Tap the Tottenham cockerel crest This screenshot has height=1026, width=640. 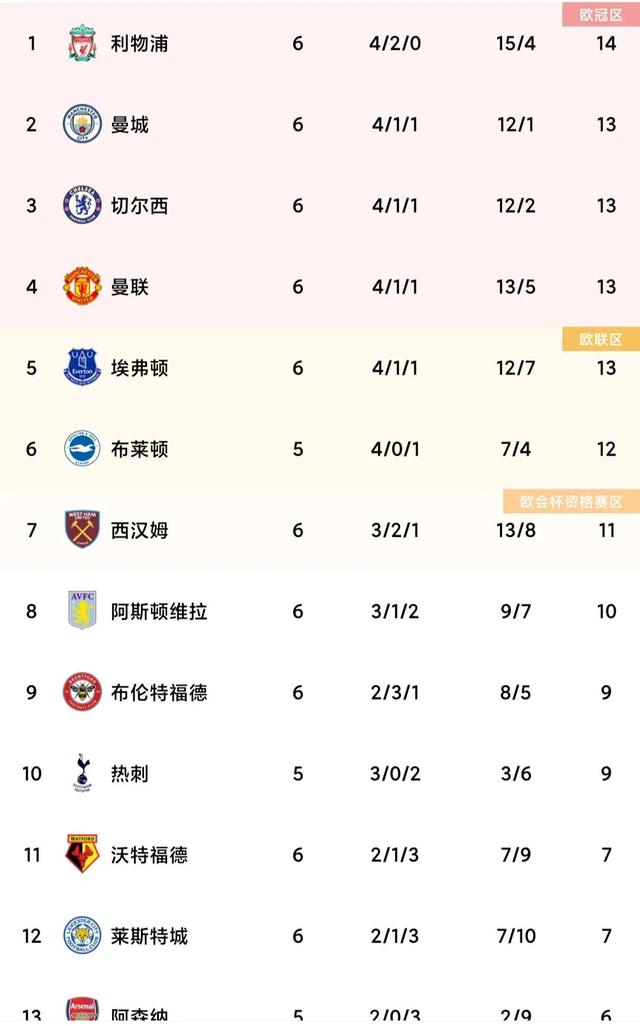[82, 772]
